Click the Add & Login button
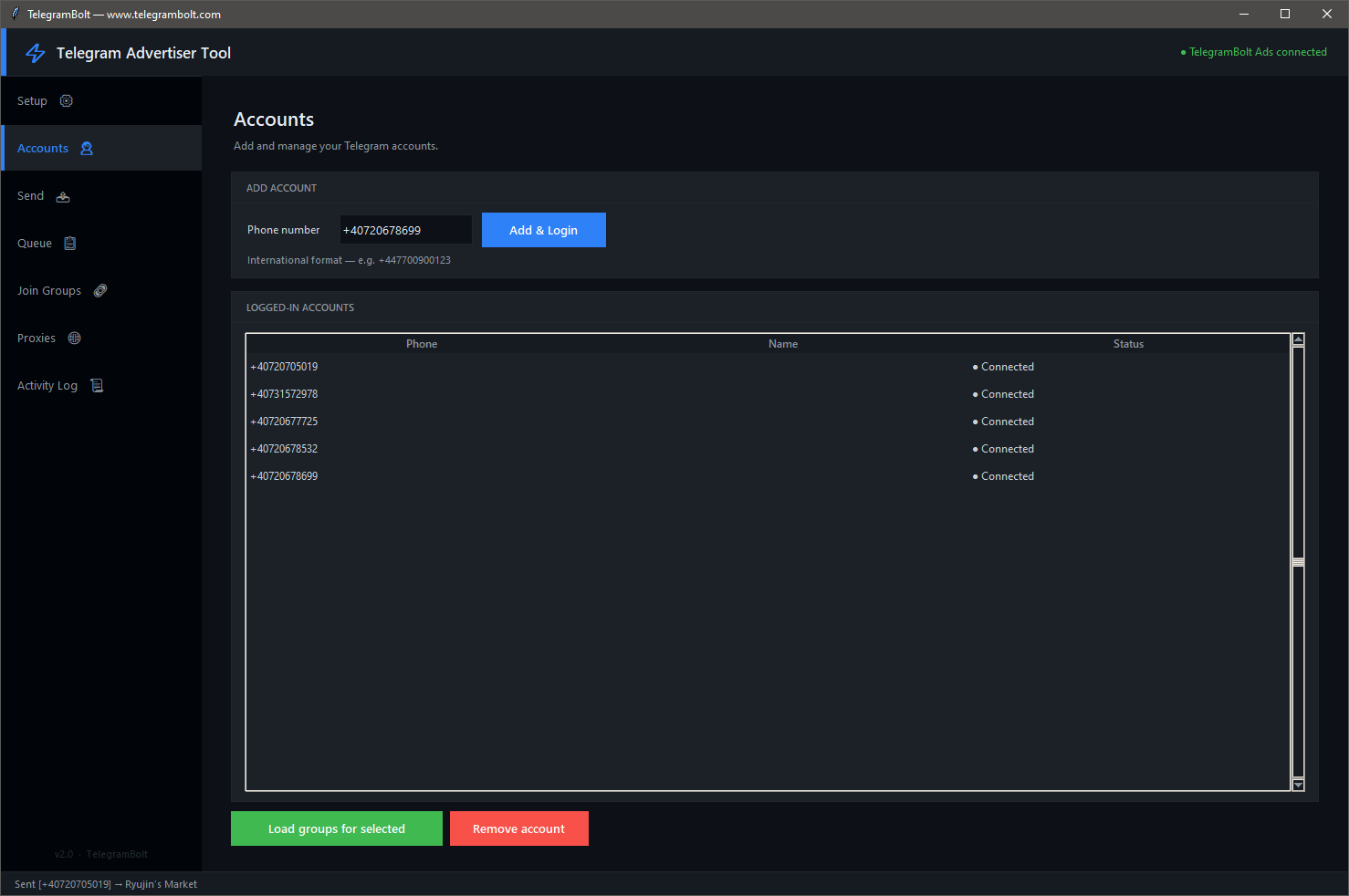 (x=544, y=230)
